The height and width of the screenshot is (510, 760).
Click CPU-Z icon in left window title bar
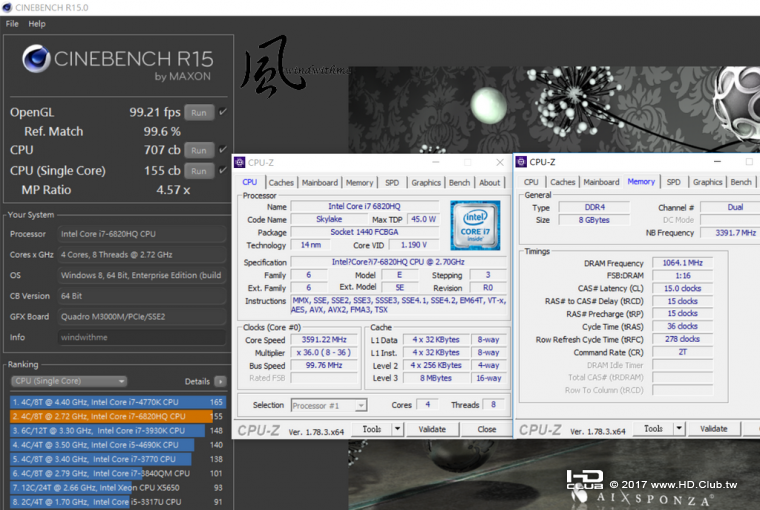click(x=239, y=162)
